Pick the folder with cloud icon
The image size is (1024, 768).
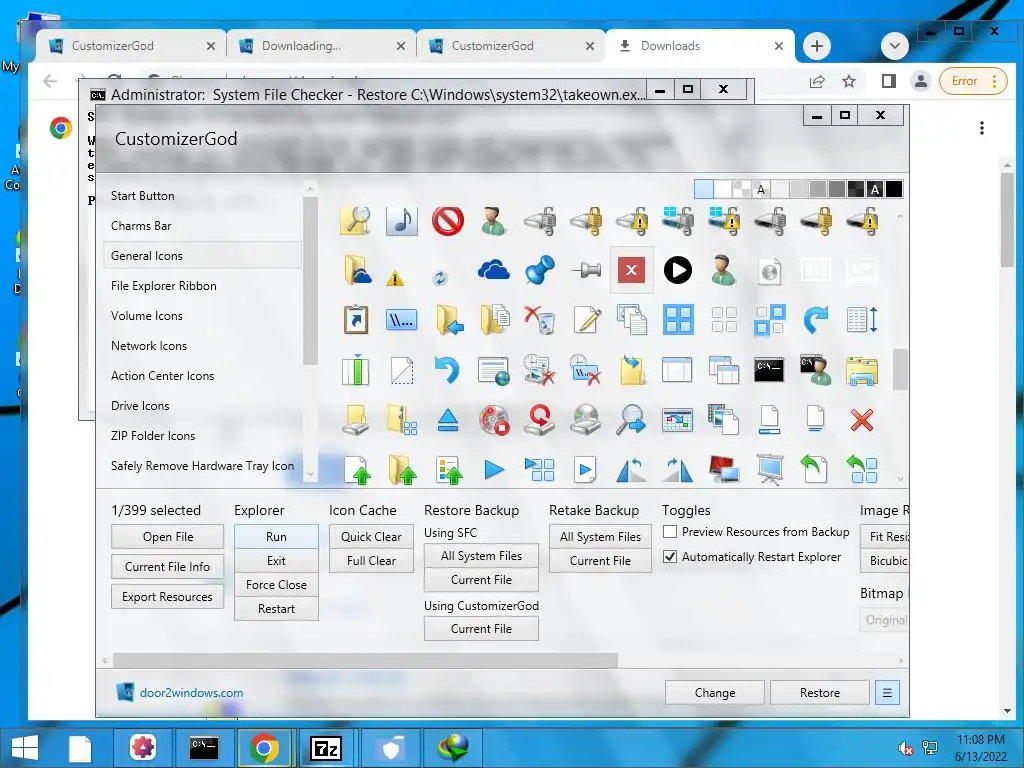click(357, 270)
